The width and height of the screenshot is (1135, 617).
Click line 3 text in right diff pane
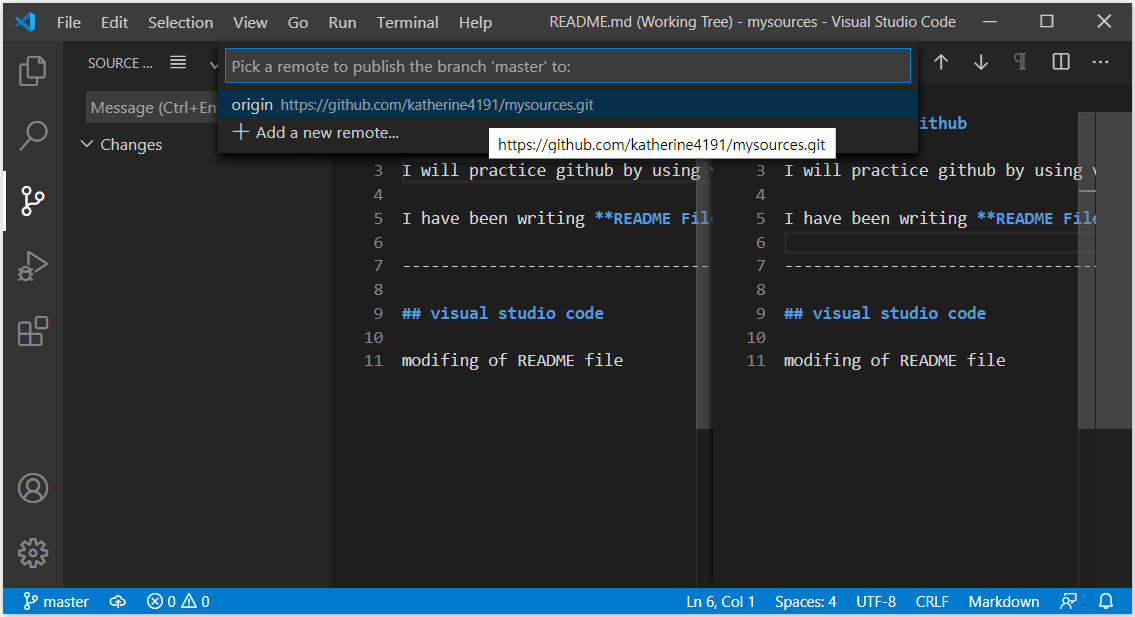[940, 171]
